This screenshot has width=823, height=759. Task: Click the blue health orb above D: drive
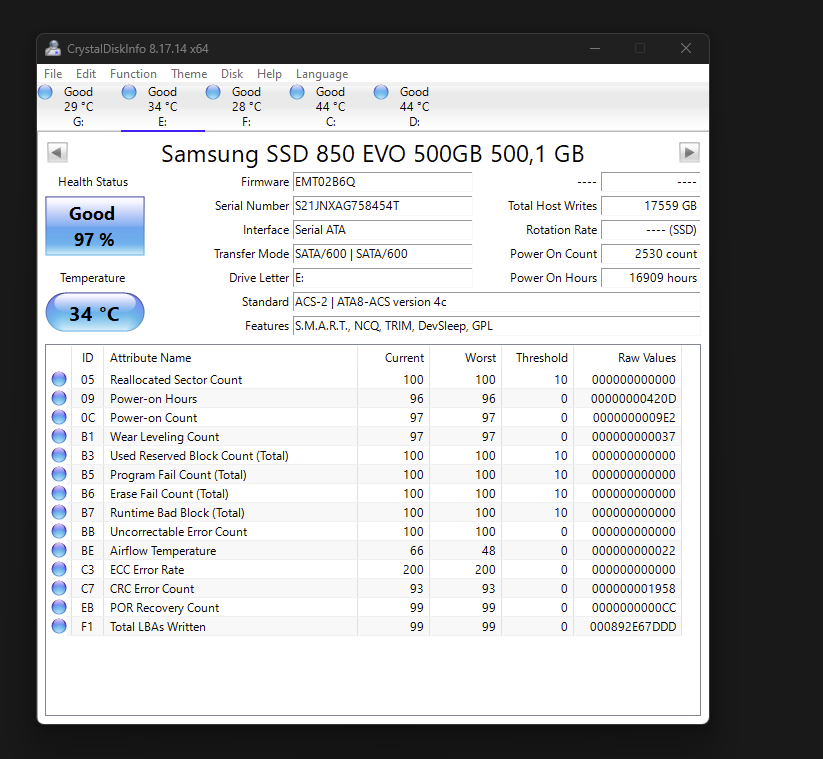click(x=381, y=92)
